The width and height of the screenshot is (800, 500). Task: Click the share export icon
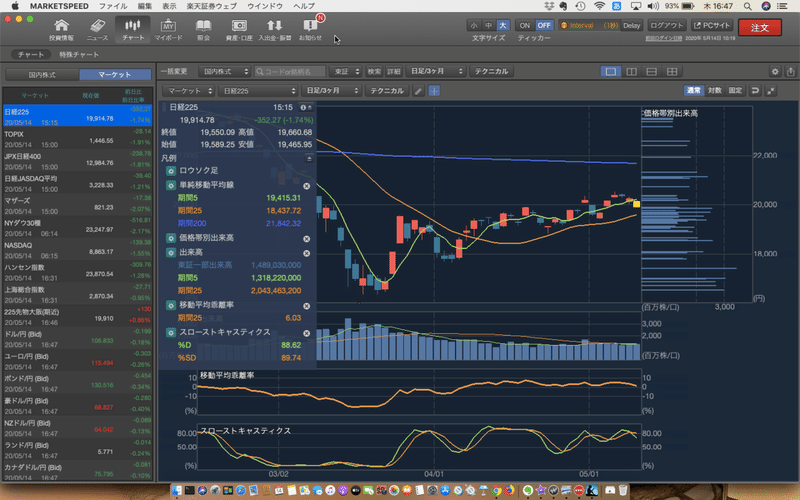(x=790, y=72)
